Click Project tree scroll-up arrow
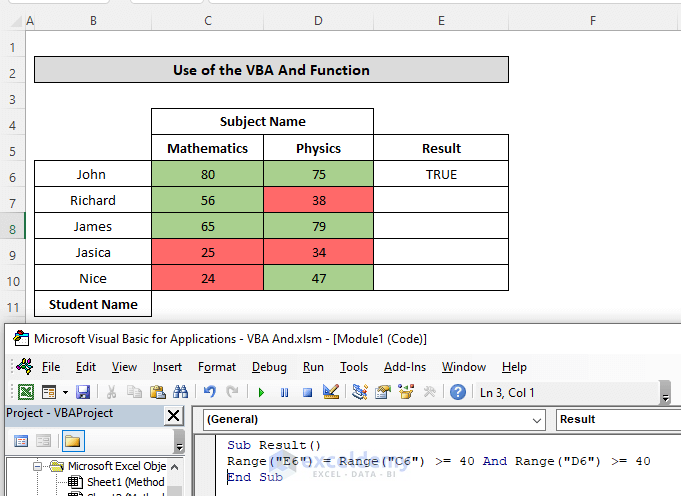Screen dimensions: 681x496 [175, 467]
